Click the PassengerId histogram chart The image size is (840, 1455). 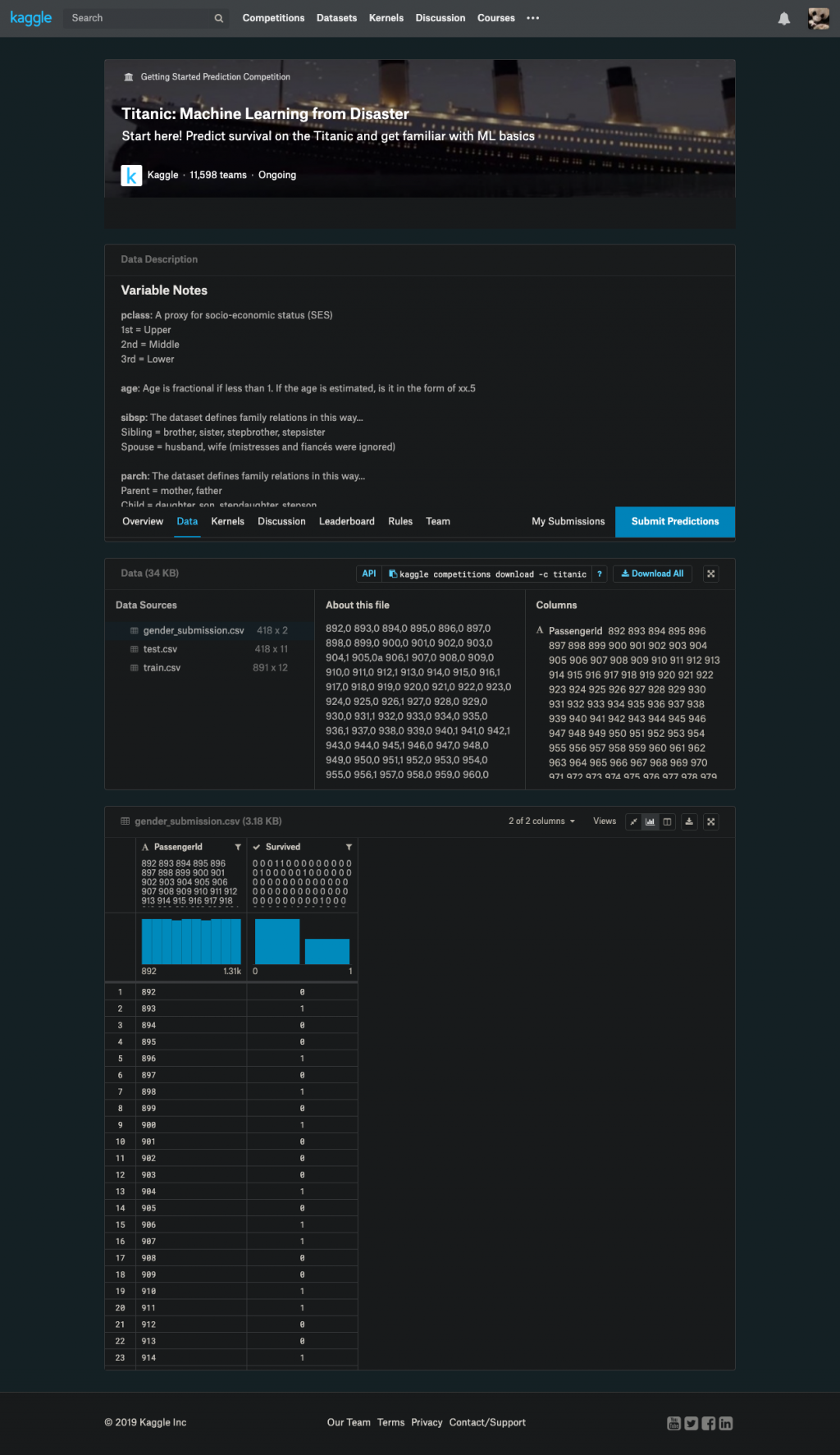[x=191, y=941]
